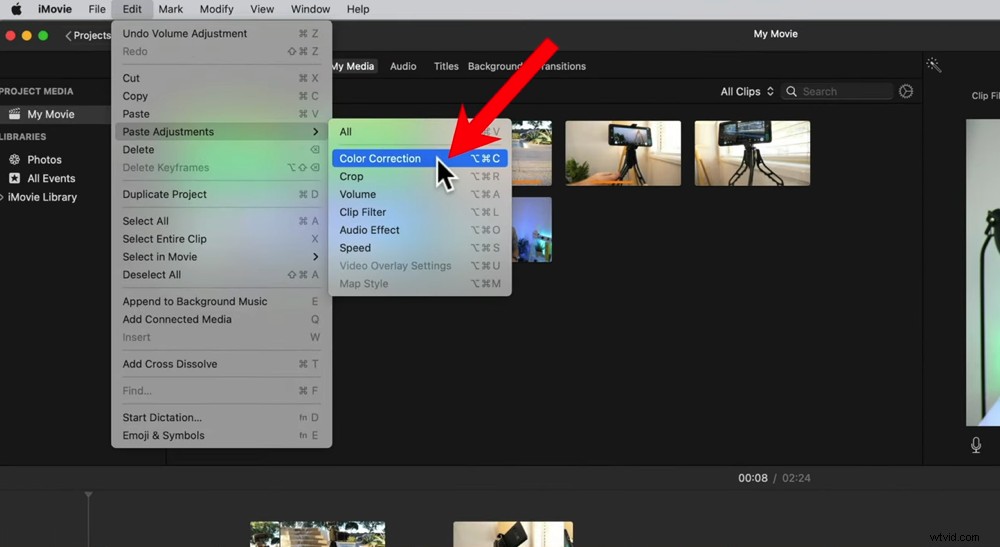Open the Help menu
Viewport: 1000px width, 547px height.
[358, 9]
